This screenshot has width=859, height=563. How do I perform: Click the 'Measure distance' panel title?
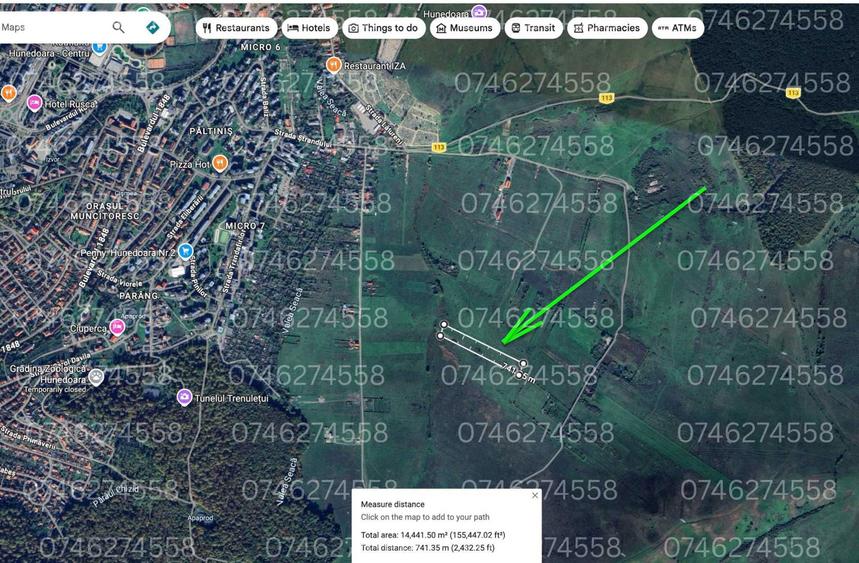[392, 504]
